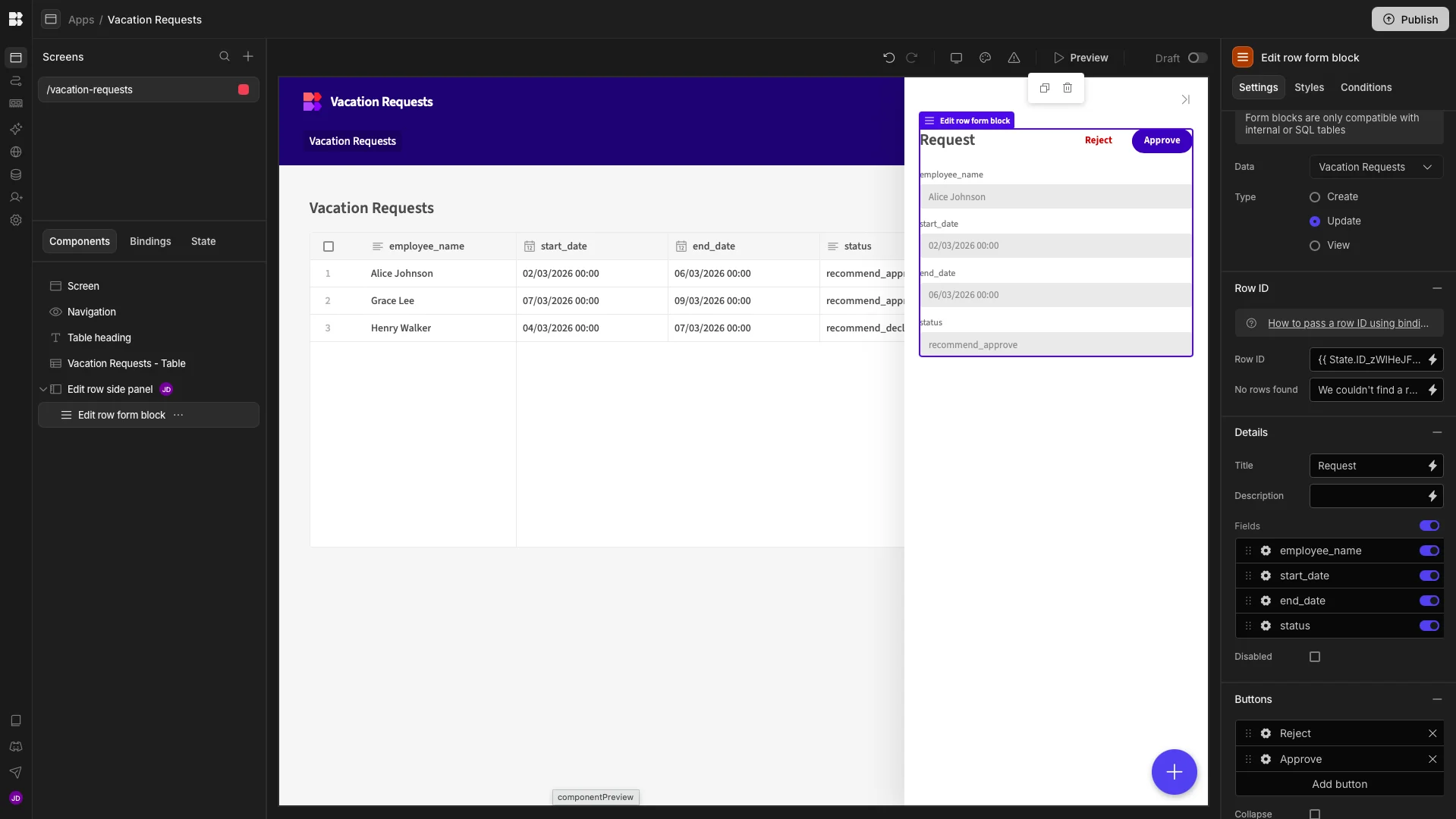Collapse the Edit row side panel tree node
The image size is (1456, 819).
(x=43, y=389)
